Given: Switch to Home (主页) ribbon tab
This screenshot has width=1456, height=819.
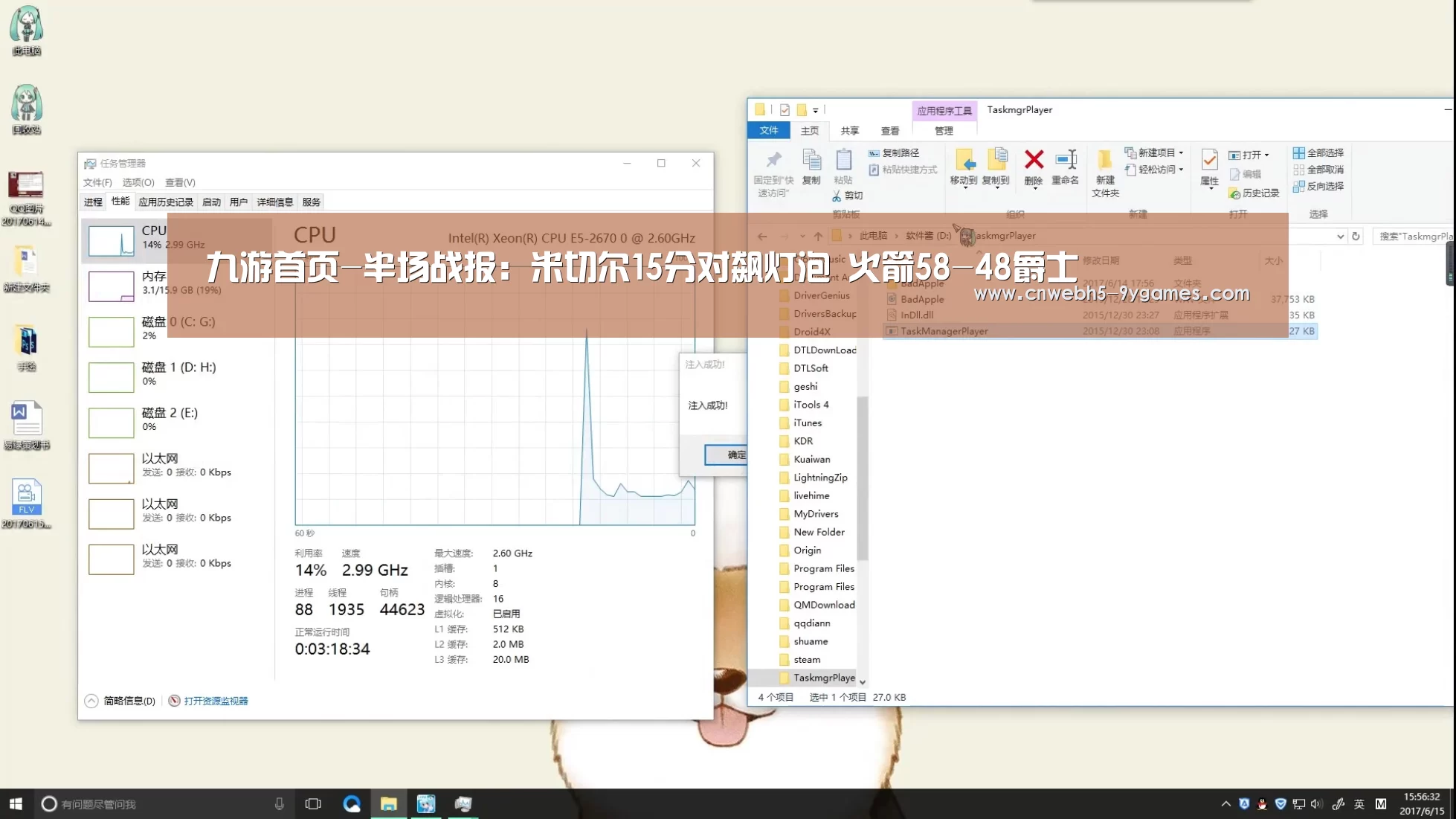Looking at the screenshot, I should tap(810, 130).
